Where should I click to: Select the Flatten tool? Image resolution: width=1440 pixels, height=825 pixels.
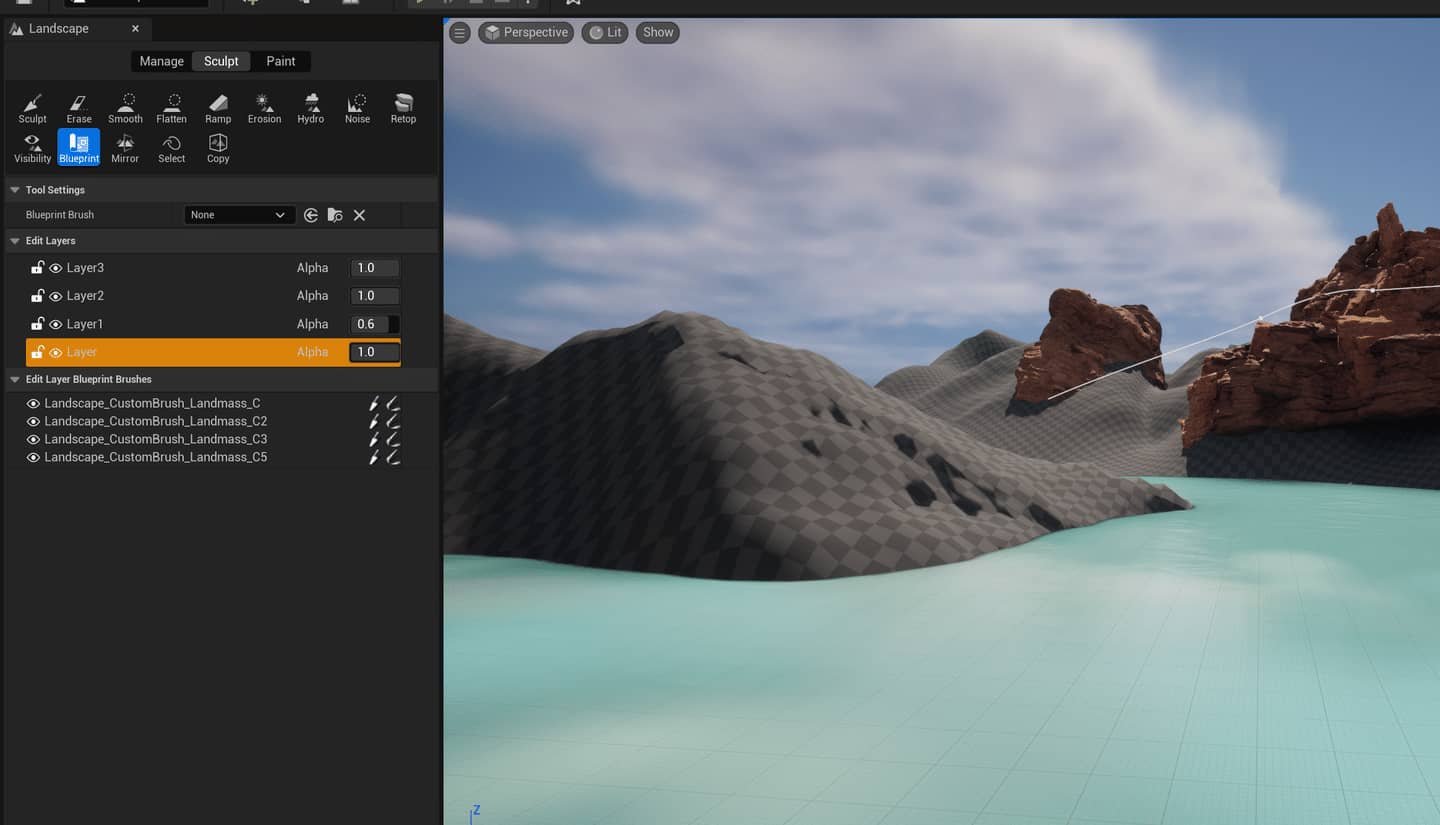(172, 108)
